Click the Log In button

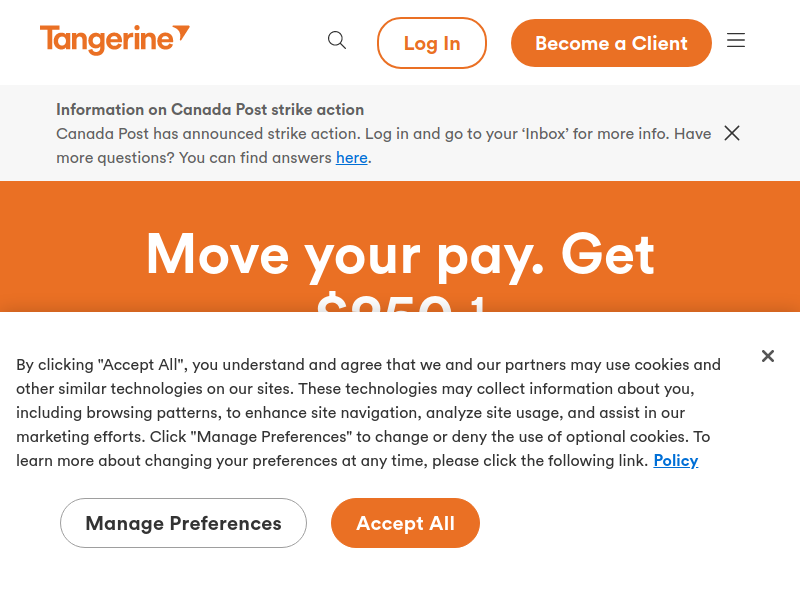tap(432, 43)
